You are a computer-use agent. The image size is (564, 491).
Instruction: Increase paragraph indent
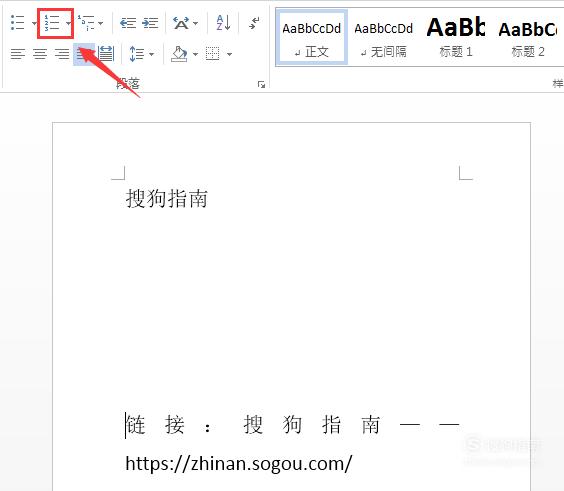point(150,23)
